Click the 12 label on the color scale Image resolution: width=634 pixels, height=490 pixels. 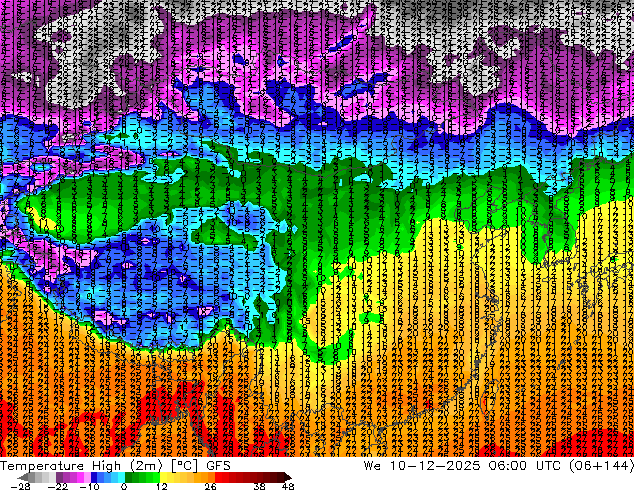point(162,486)
